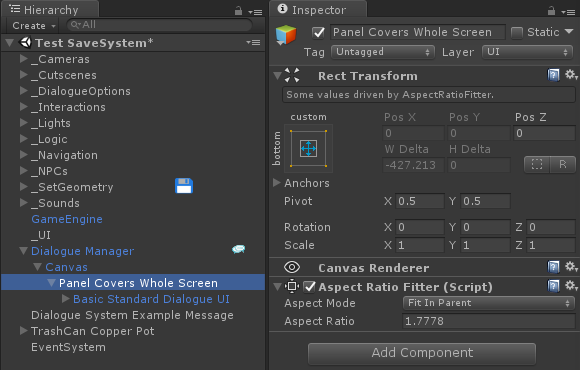Image resolution: width=580 pixels, height=370 pixels.
Task: Collapse the Rect Transform component
Action: [277, 76]
